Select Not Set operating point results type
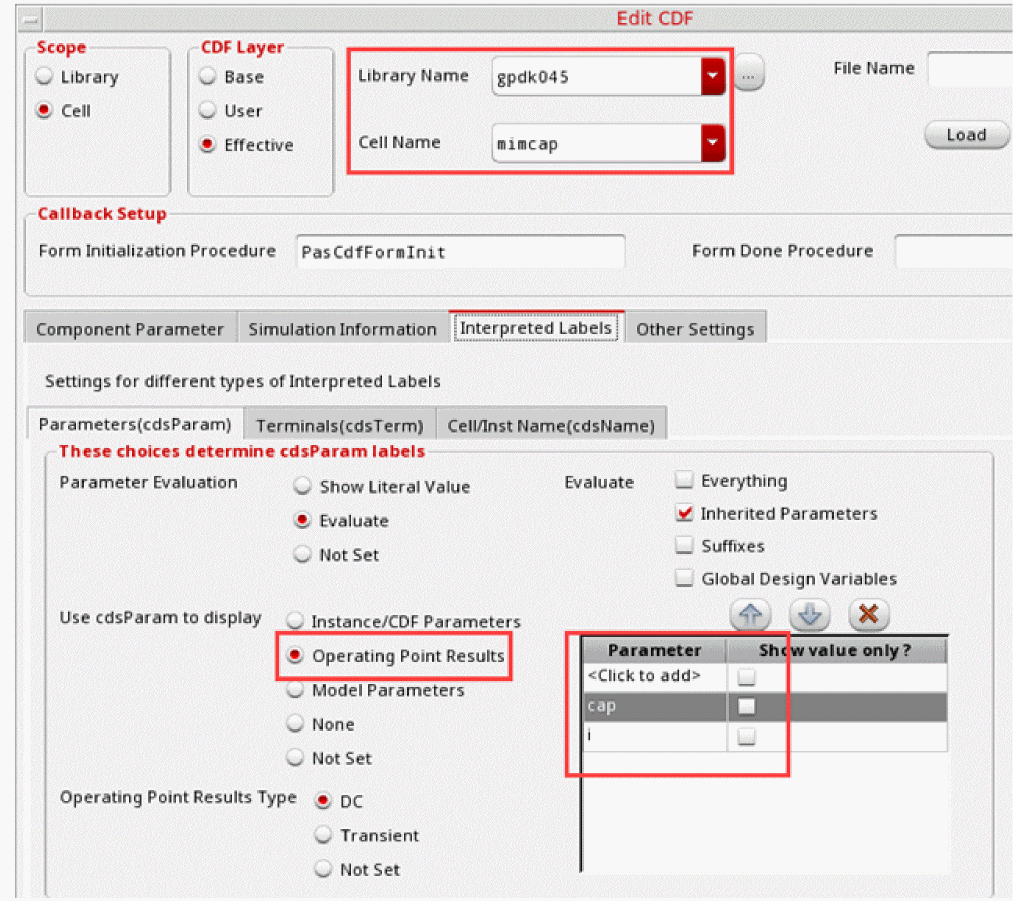Image resolution: width=1013 pixels, height=901 pixels. pyautogui.click(x=323, y=869)
